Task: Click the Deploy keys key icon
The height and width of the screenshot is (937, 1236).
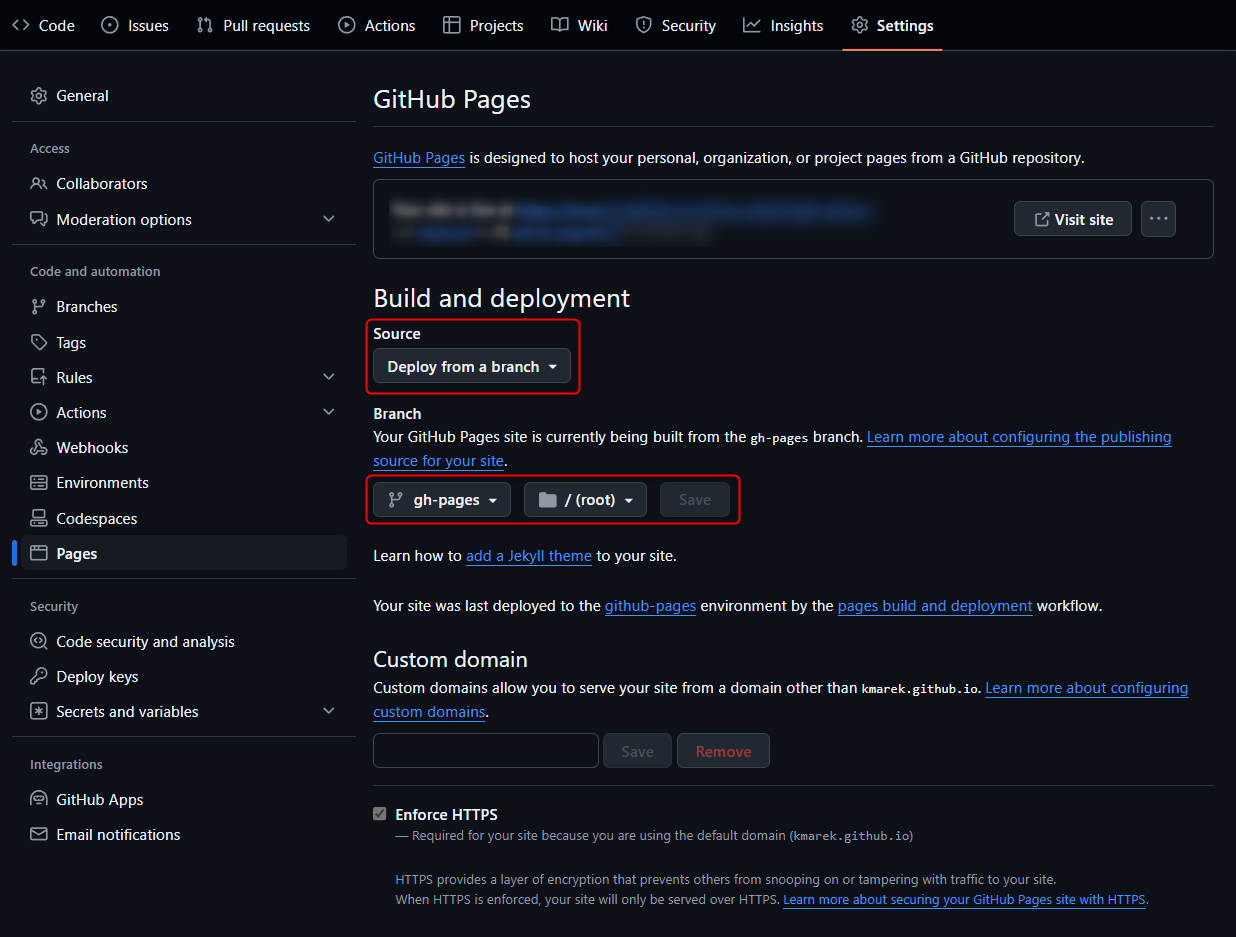Action: click(x=39, y=677)
